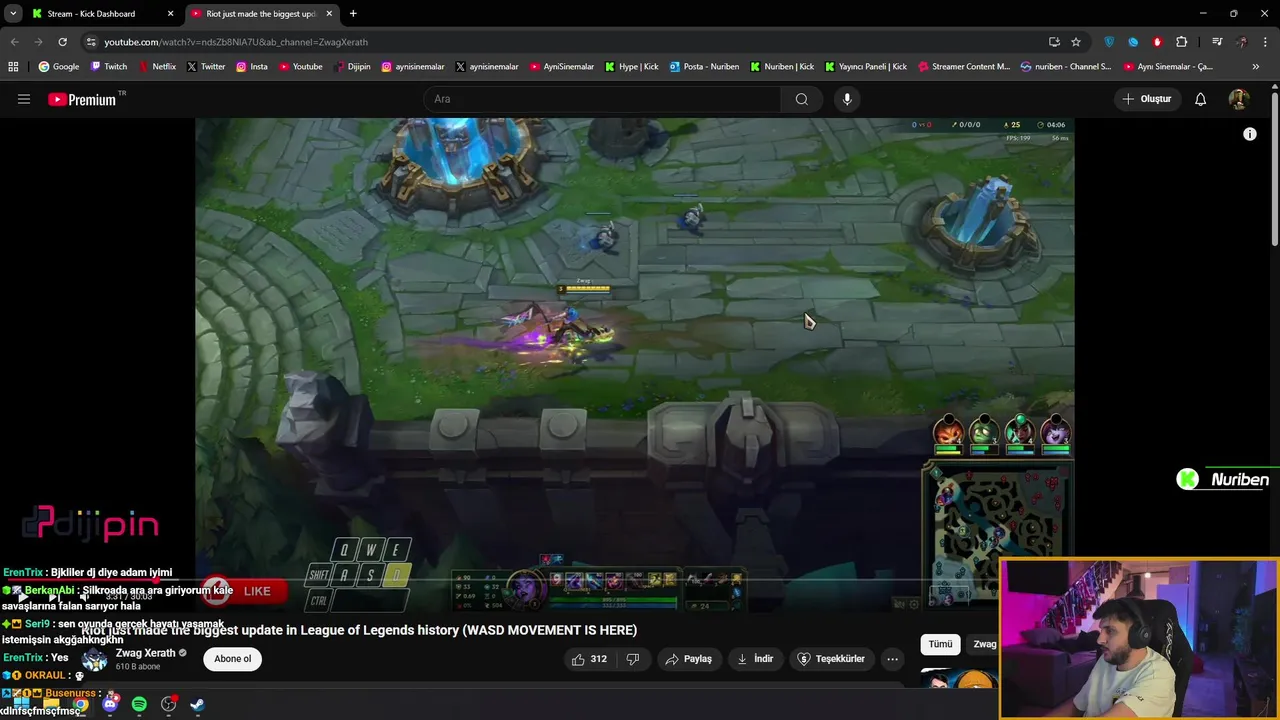Open Discord from the taskbar
Image resolution: width=1280 pixels, height=720 pixels.
coord(110,704)
